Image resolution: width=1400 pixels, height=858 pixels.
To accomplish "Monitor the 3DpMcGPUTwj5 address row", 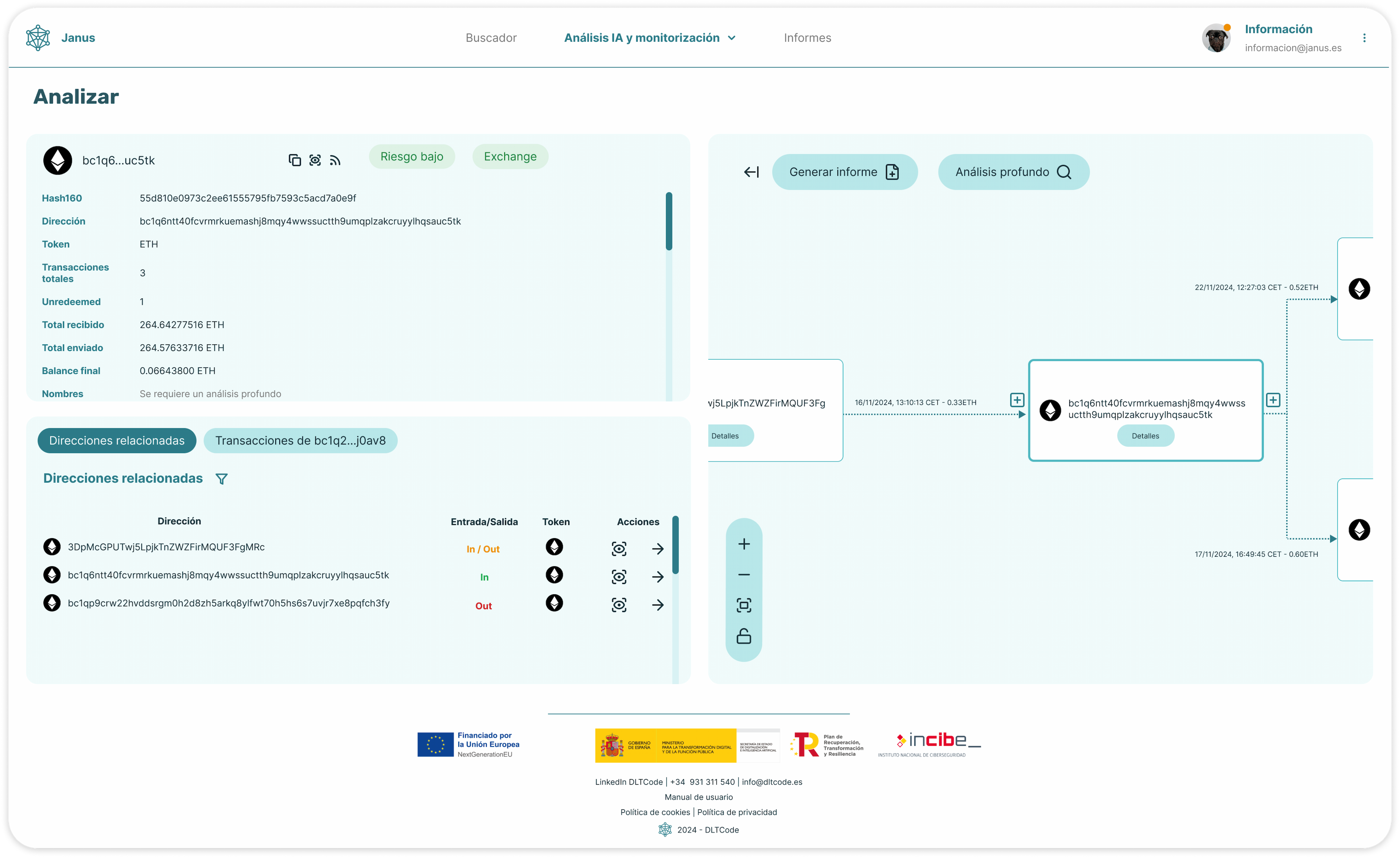I will coord(619,549).
